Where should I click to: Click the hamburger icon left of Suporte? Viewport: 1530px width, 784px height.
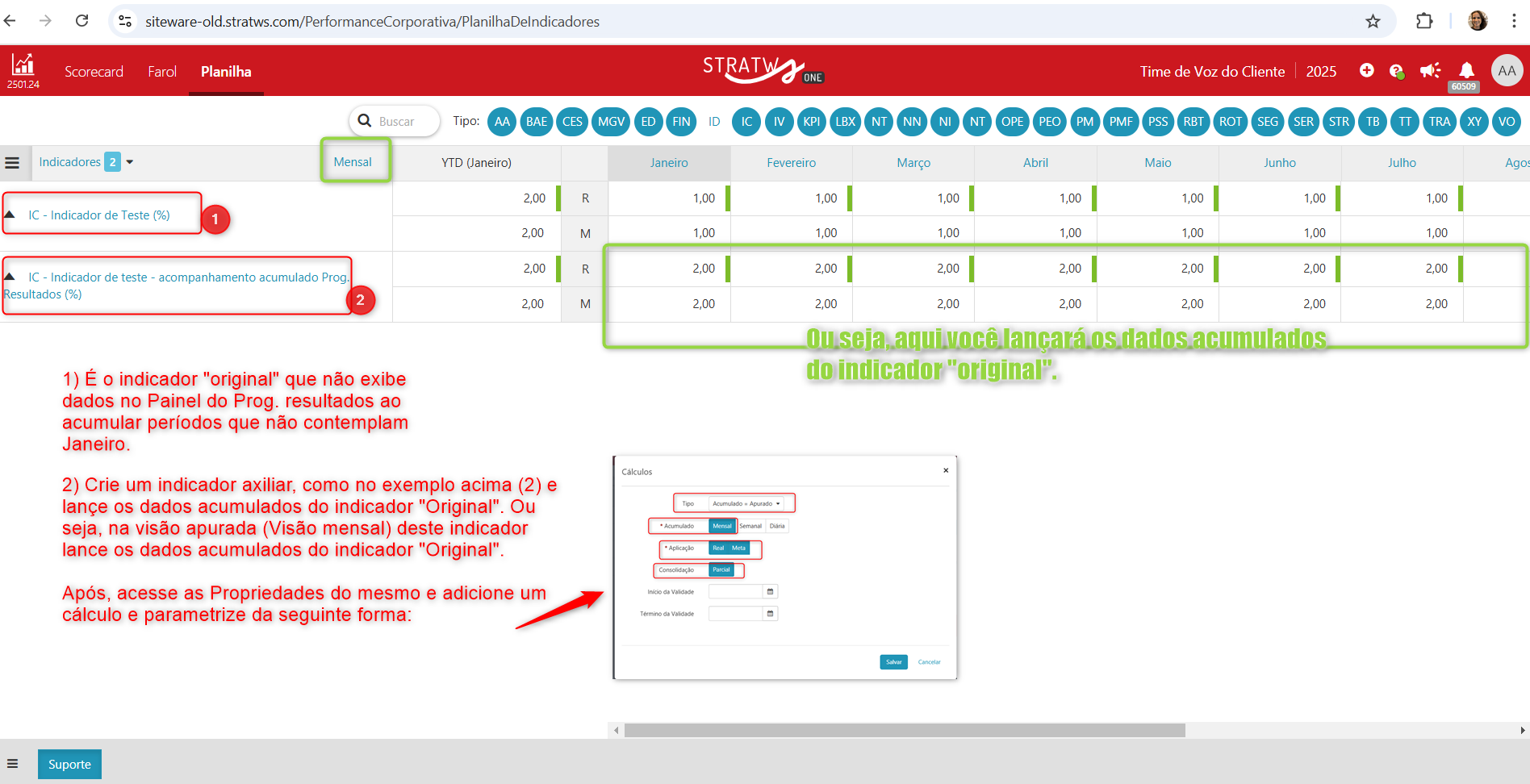point(12,764)
